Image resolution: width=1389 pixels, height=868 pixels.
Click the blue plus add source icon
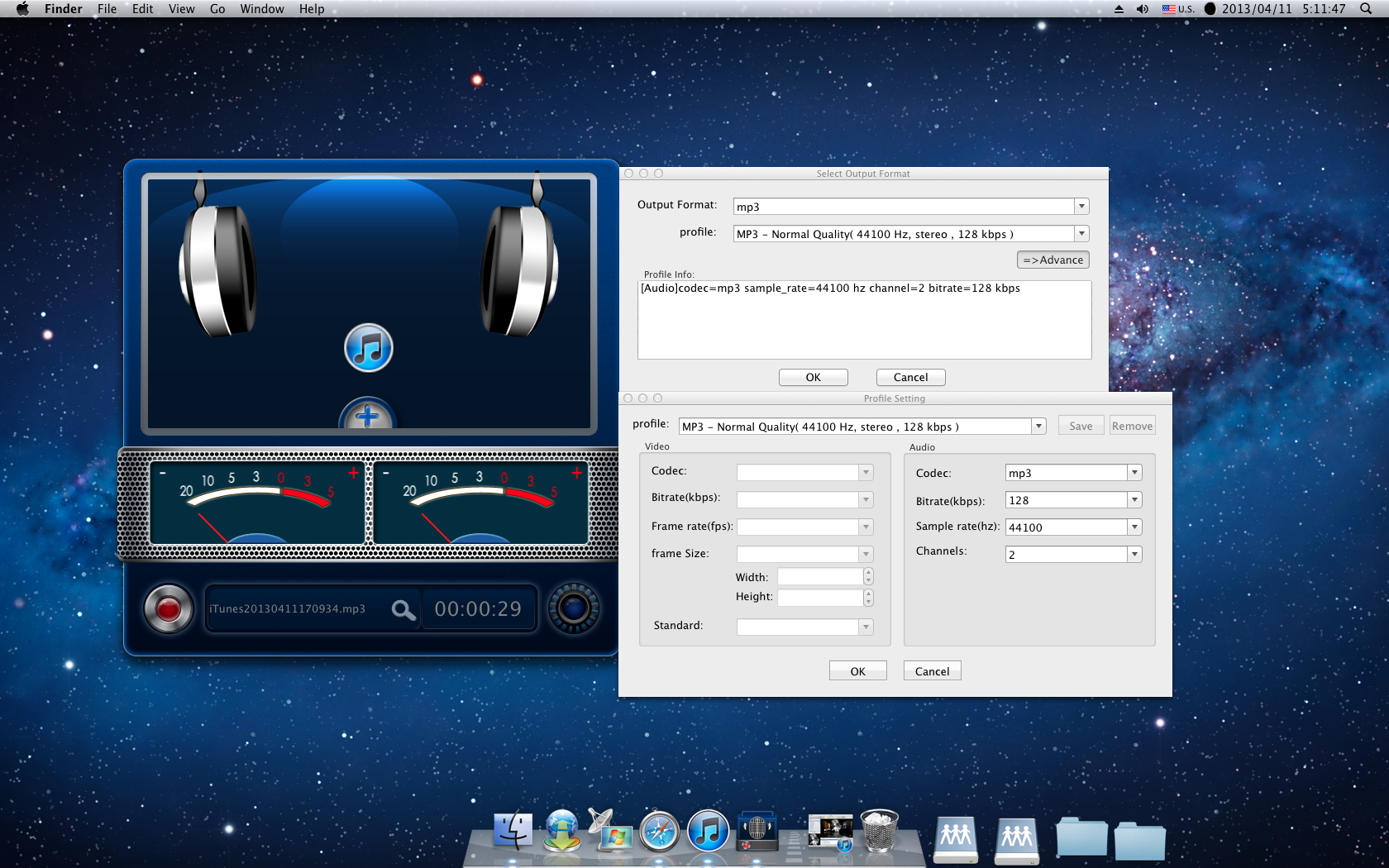[368, 413]
